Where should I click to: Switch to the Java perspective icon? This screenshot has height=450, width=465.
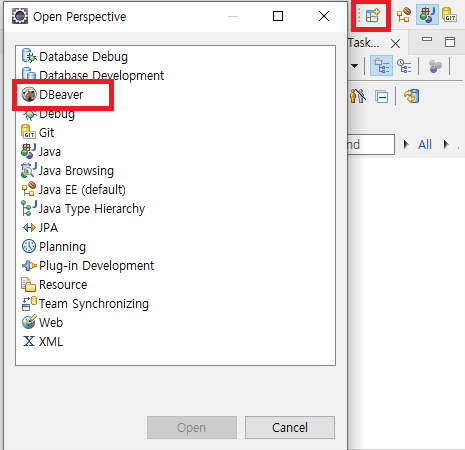pos(427,15)
